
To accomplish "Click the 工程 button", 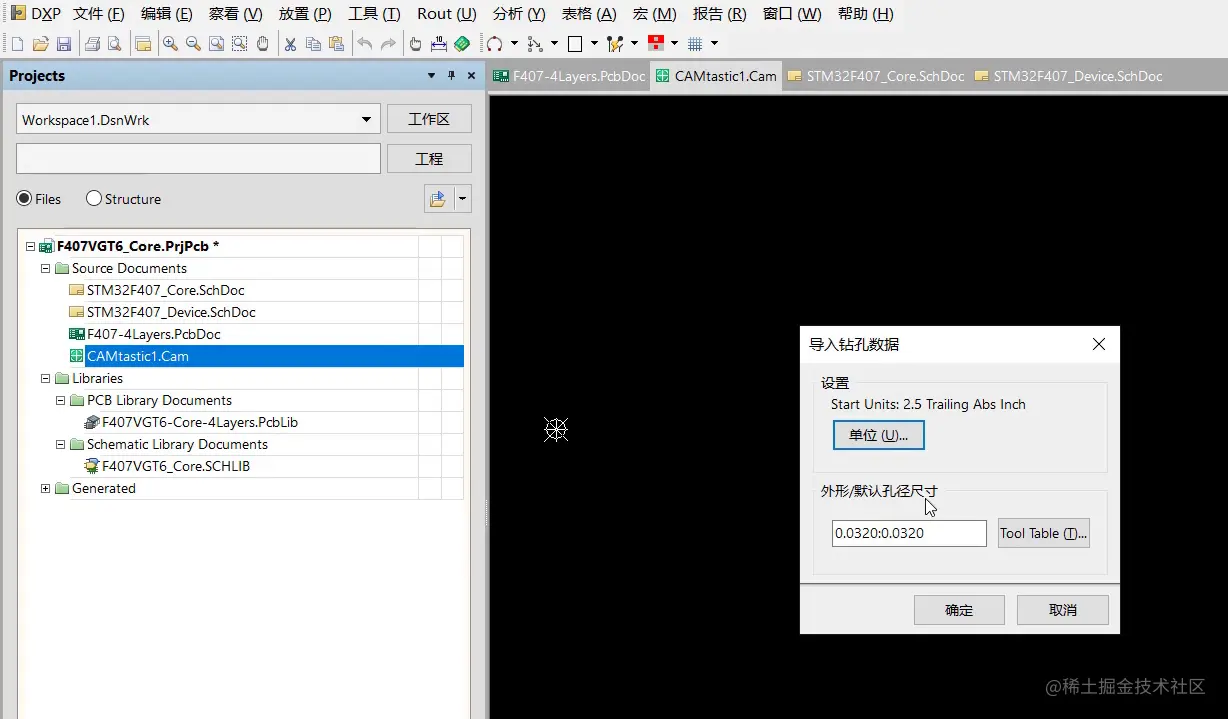I will [429, 159].
